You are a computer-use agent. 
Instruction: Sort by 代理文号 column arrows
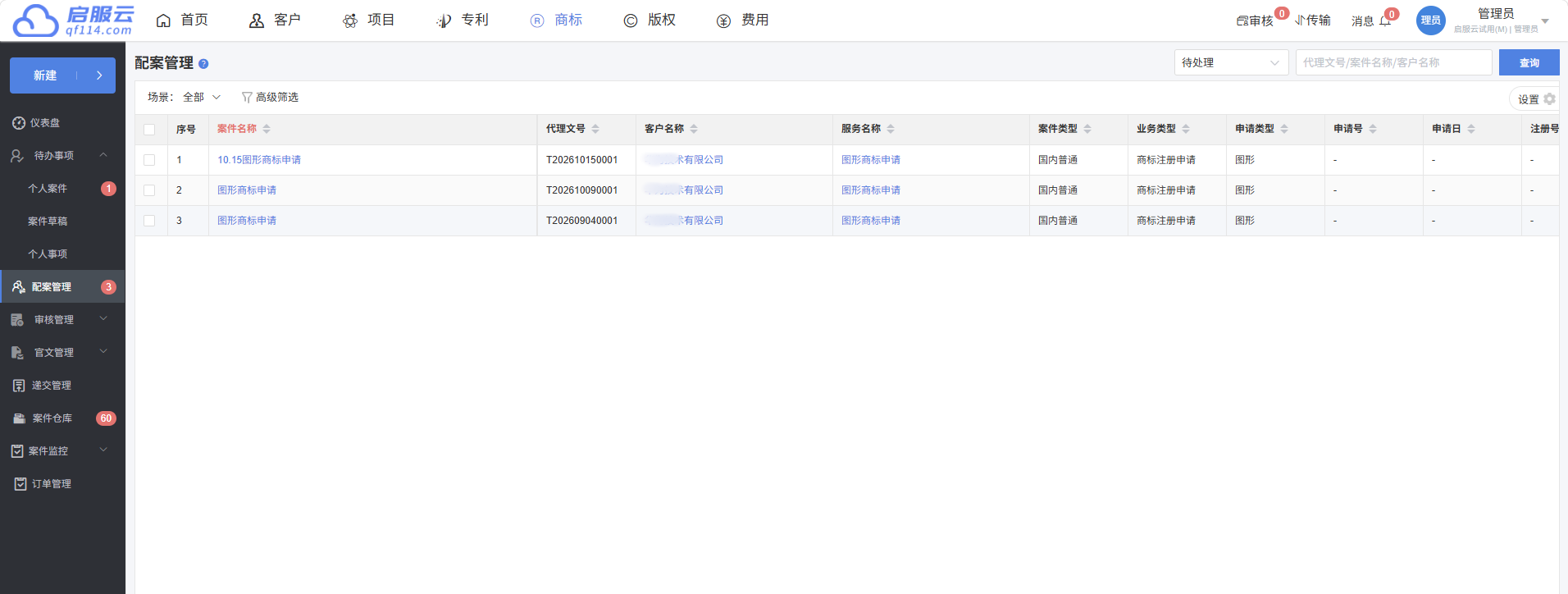tap(595, 129)
